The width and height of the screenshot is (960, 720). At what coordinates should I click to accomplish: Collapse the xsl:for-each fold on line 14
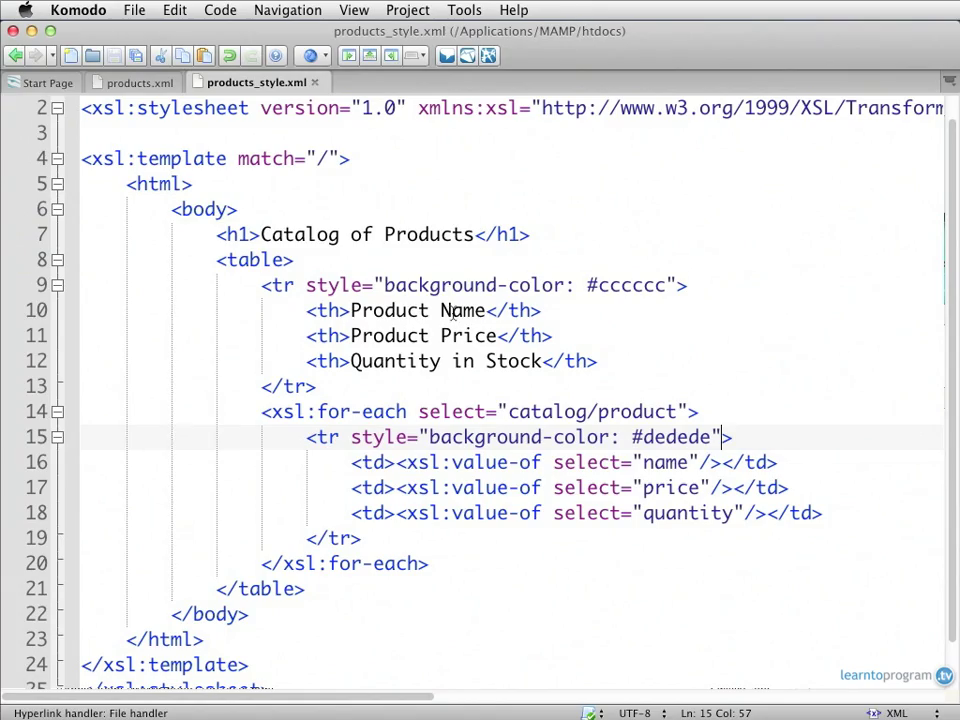(x=58, y=412)
